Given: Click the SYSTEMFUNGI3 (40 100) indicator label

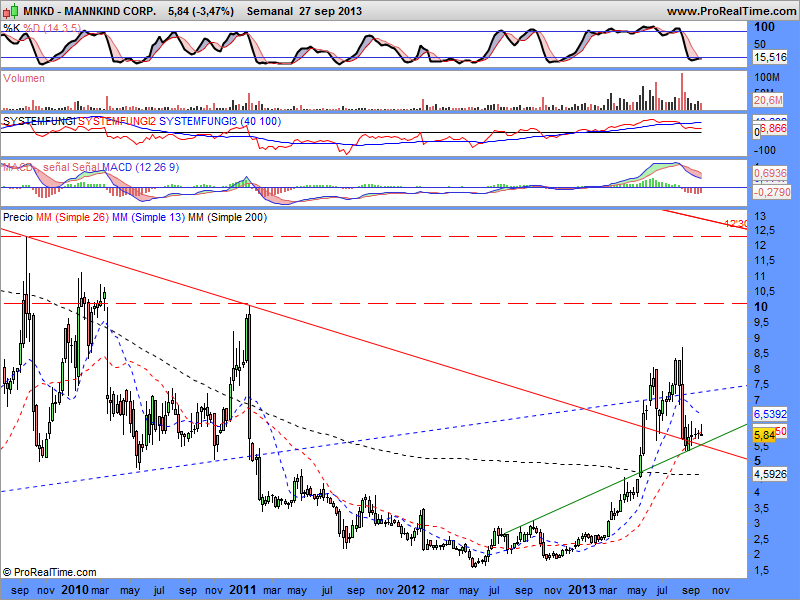Looking at the screenshot, I should (x=220, y=121).
